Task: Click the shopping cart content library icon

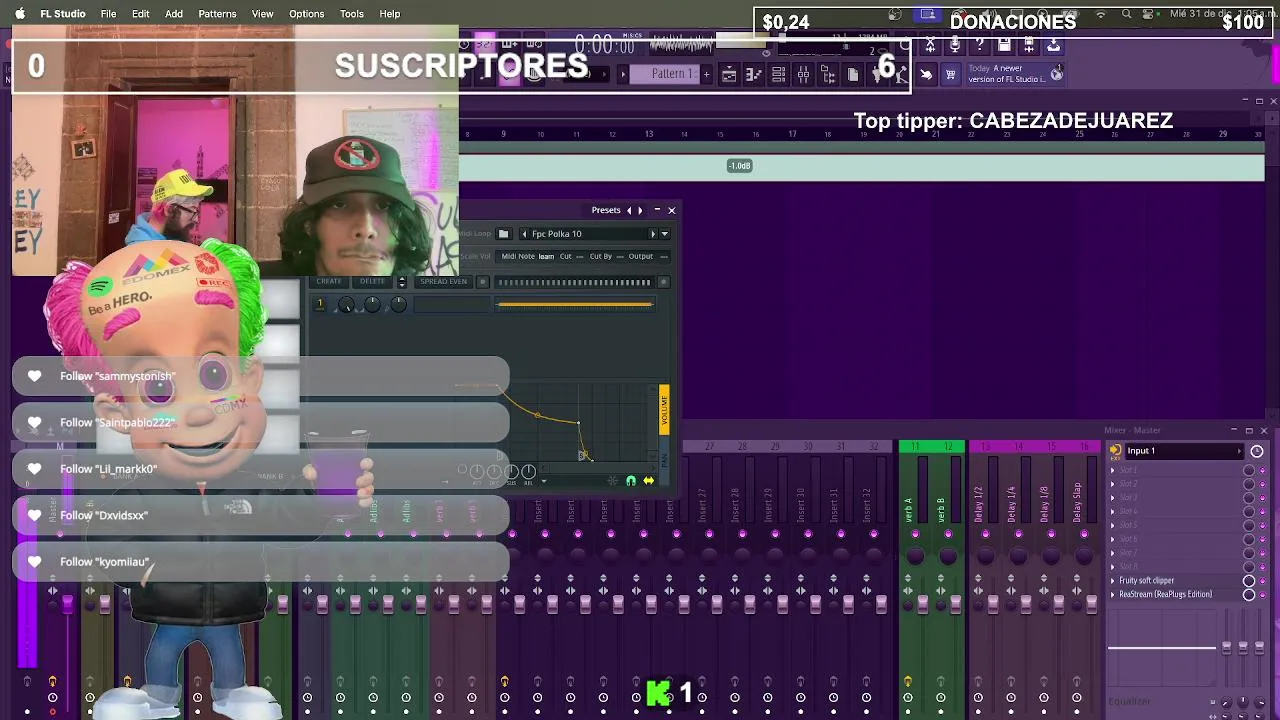Action: tap(950, 74)
